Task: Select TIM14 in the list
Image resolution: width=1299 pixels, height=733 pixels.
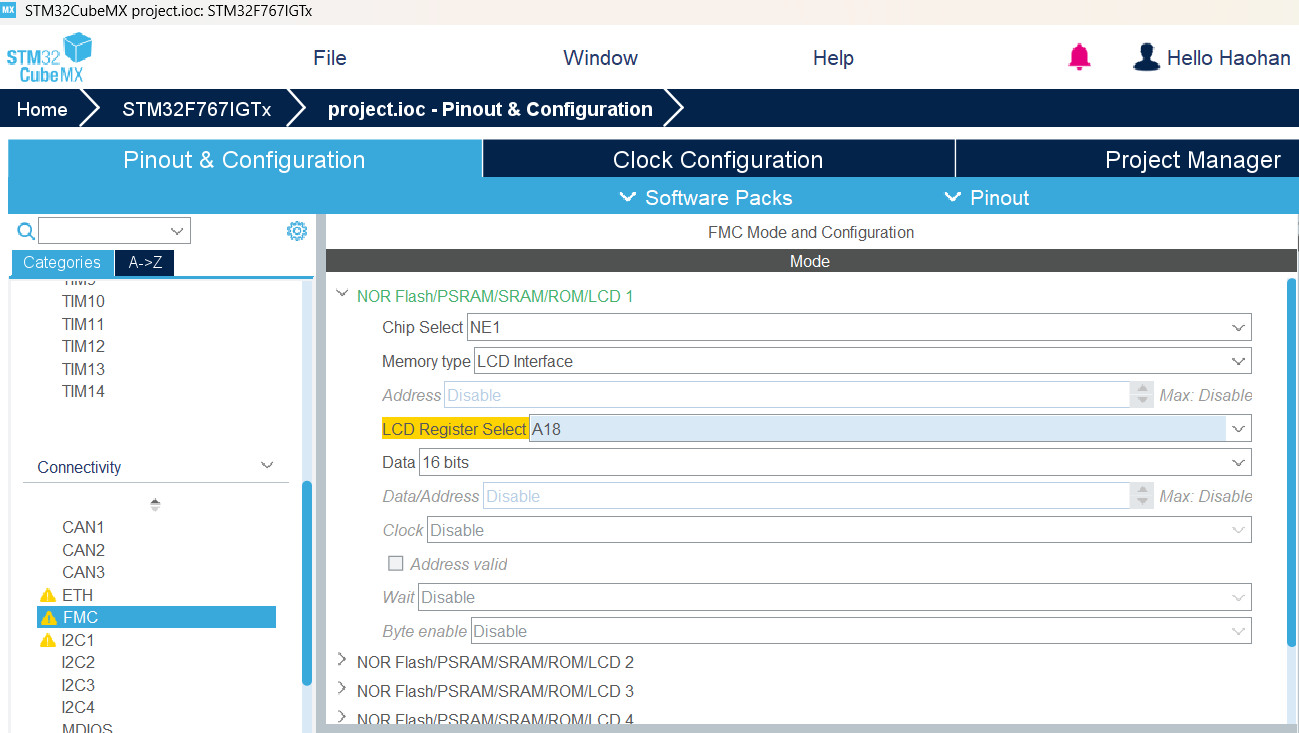Action: [x=83, y=391]
